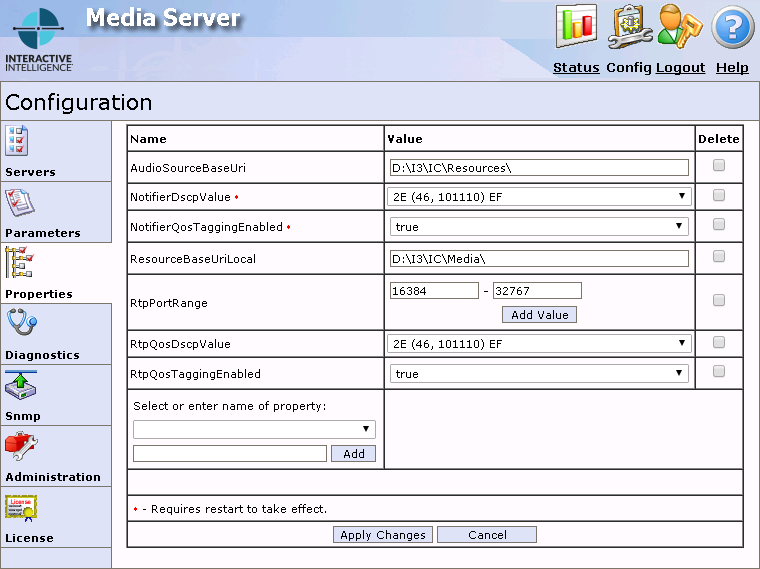Expand the property name selection dropdown
This screenshot has height=569, width=760.
(254, 430)
